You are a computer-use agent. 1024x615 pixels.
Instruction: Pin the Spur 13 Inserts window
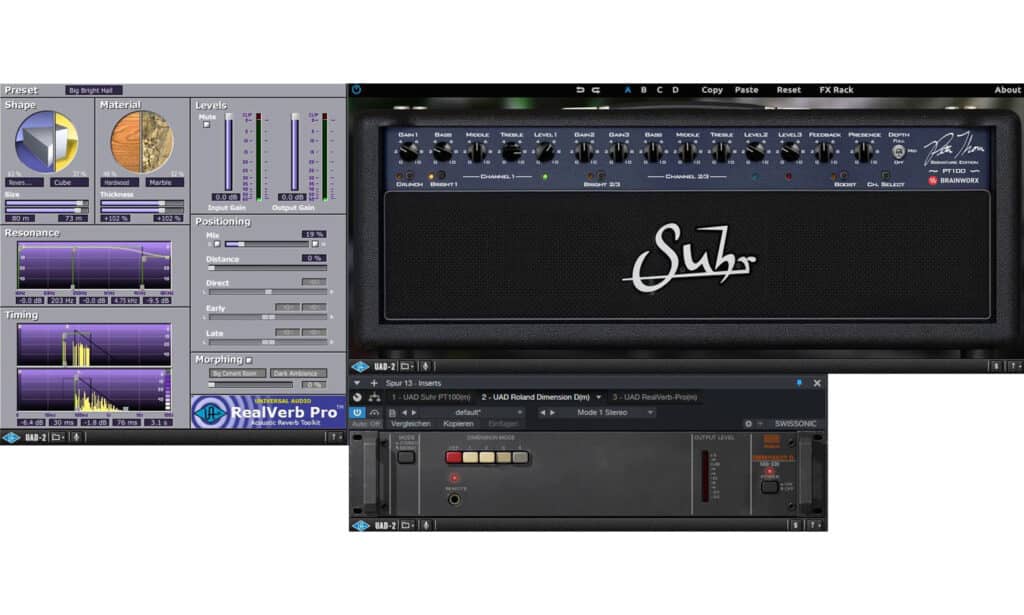pyautogui.click(x=799, y=383)
